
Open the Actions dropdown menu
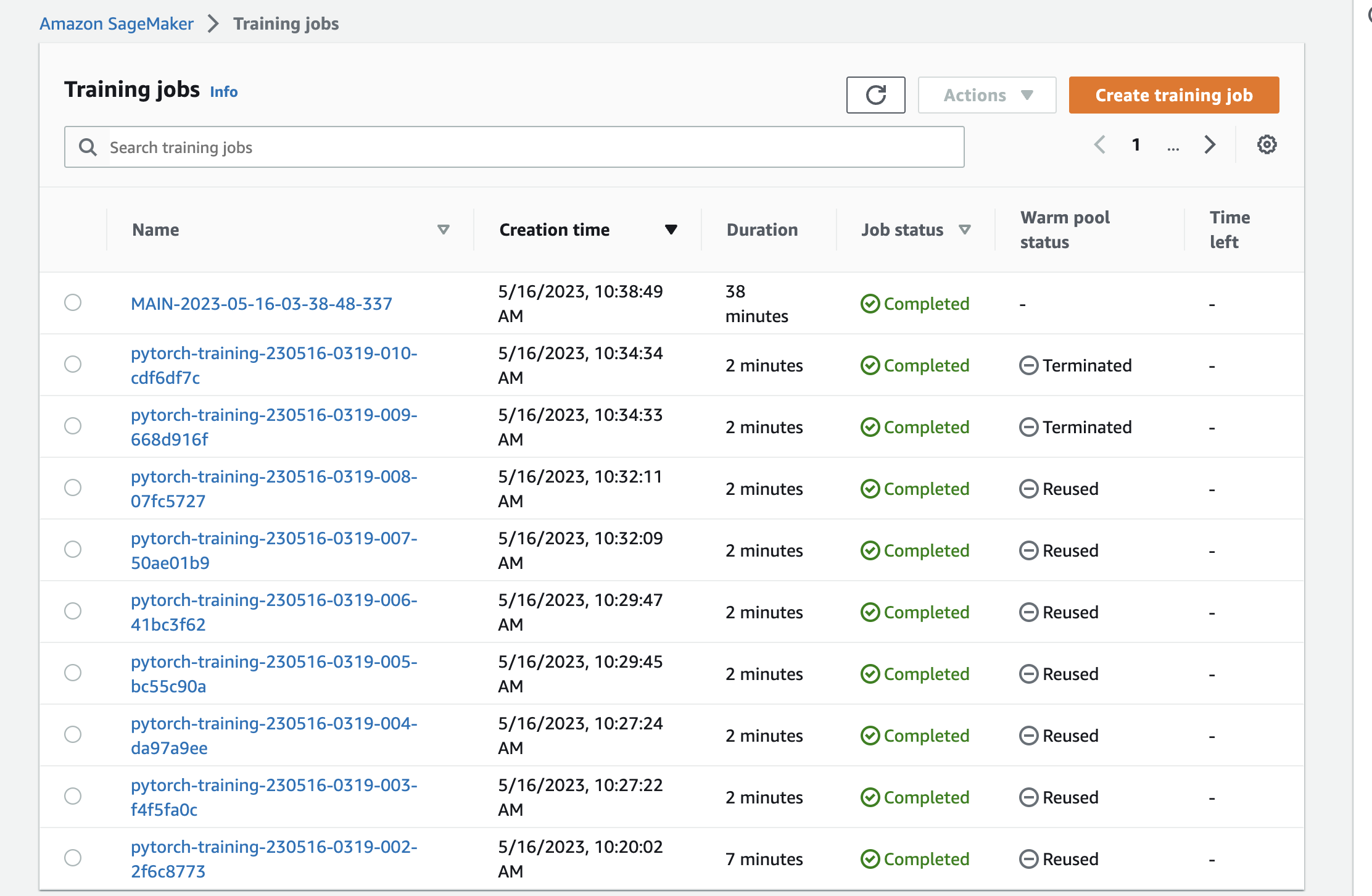tap(986, 95)
